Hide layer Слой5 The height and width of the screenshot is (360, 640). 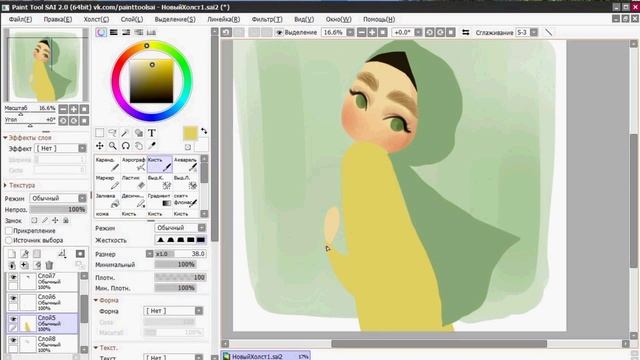(13, 319)
